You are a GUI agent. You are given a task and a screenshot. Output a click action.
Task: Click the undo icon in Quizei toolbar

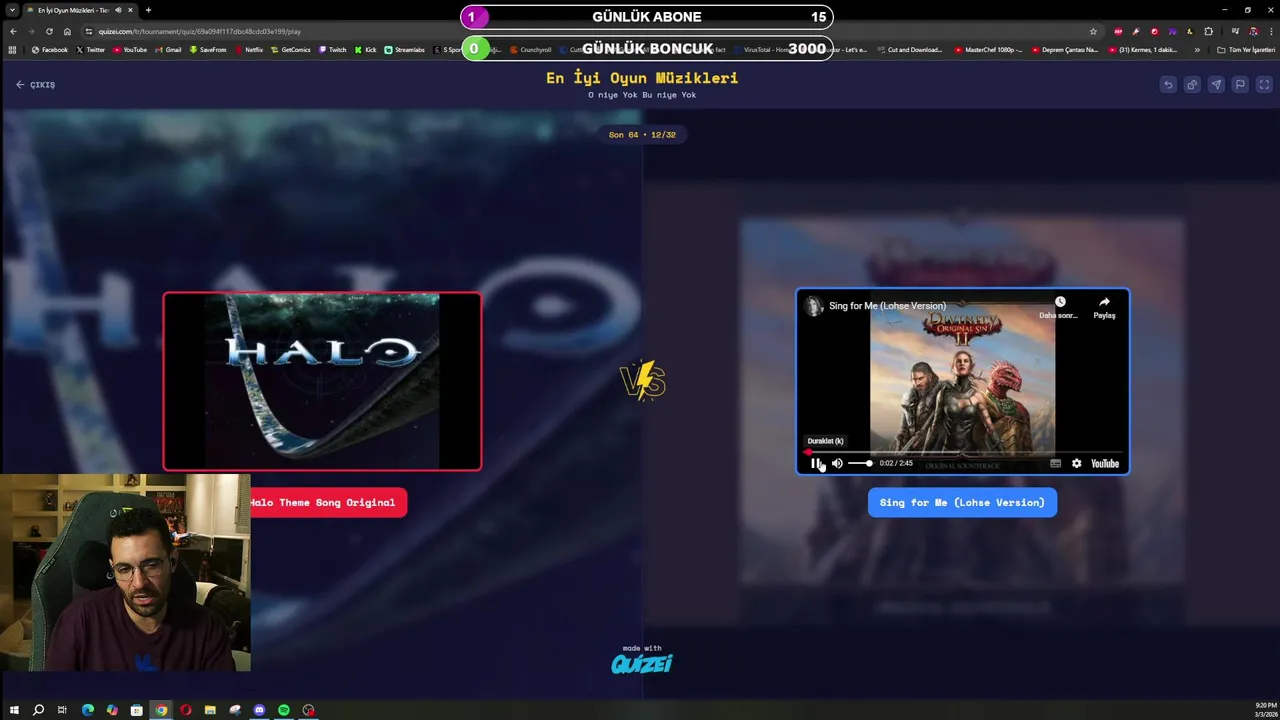[x=1168, y=85]
